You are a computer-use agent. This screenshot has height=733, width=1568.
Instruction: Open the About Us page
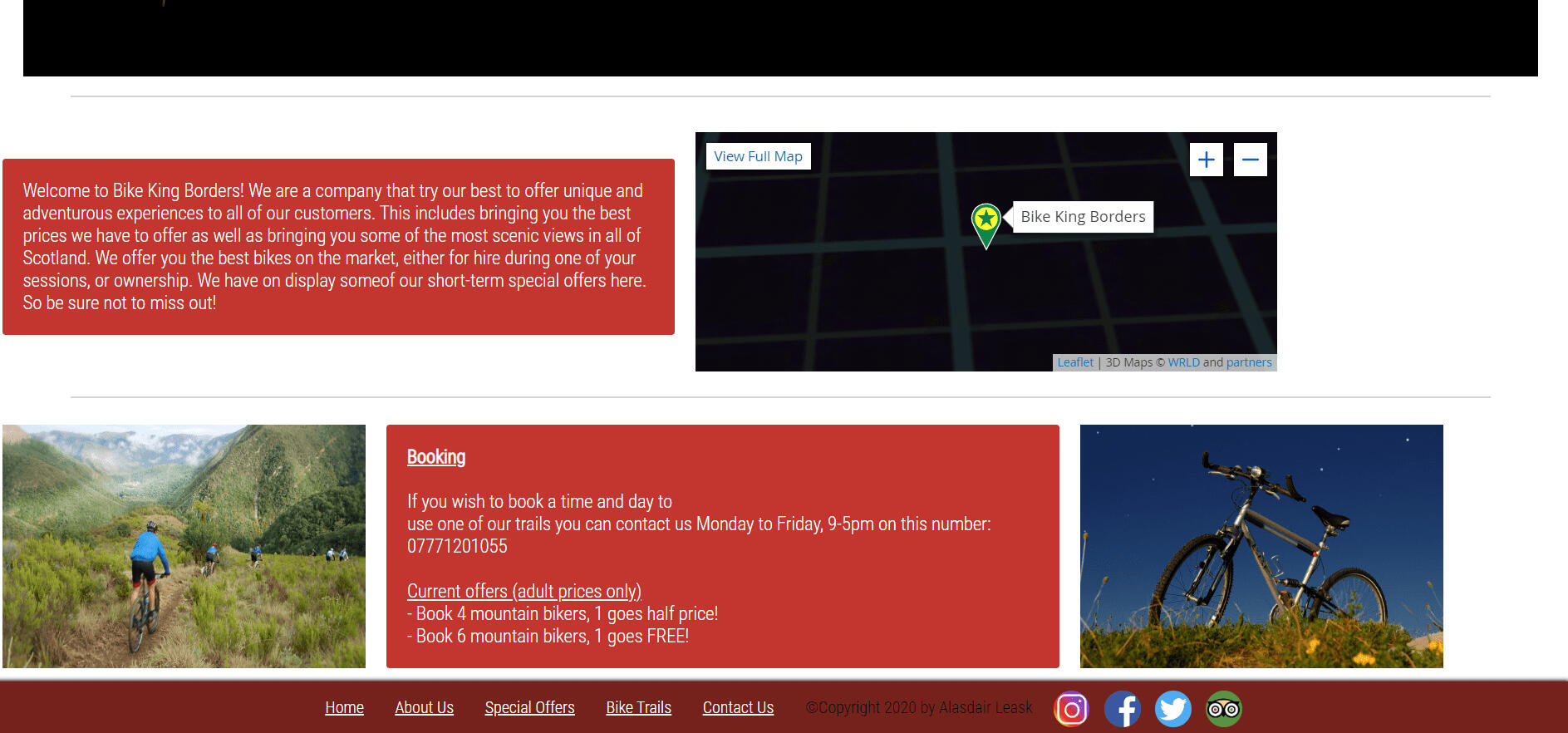point(424,708)
